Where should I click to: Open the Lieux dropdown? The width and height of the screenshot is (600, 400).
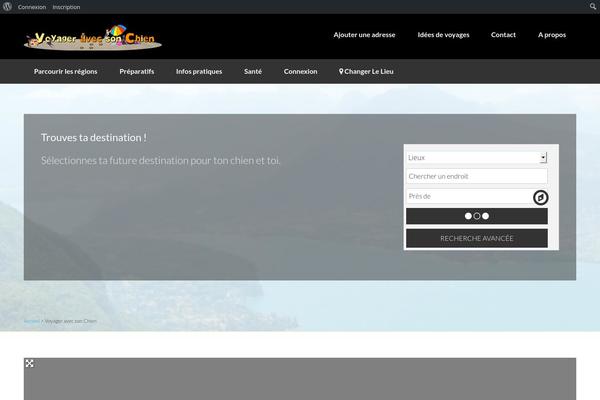coord(476,157)
